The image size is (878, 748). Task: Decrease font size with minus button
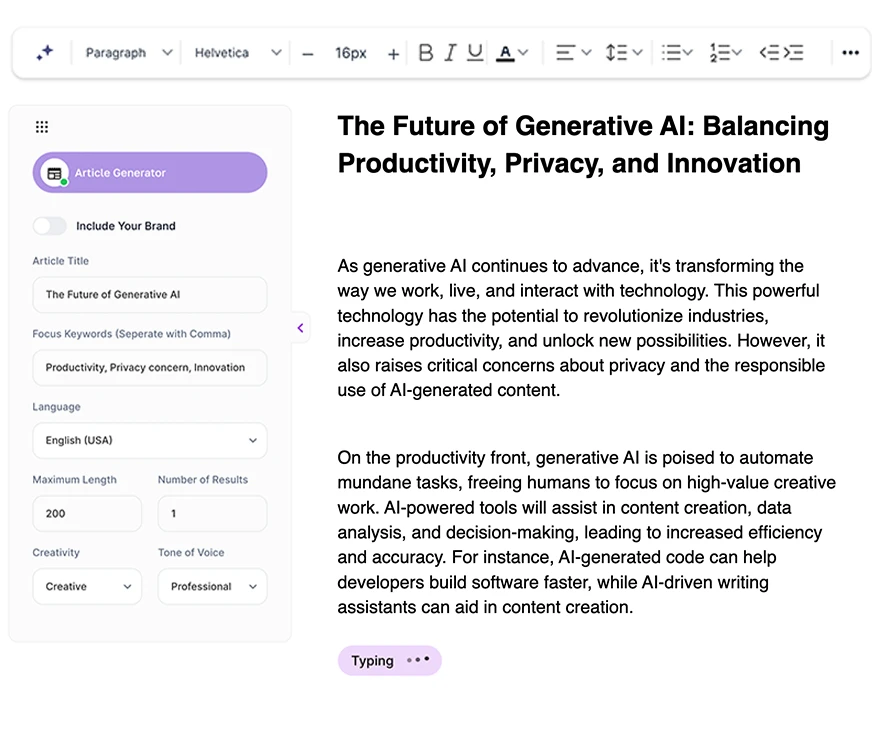(307, 54)
